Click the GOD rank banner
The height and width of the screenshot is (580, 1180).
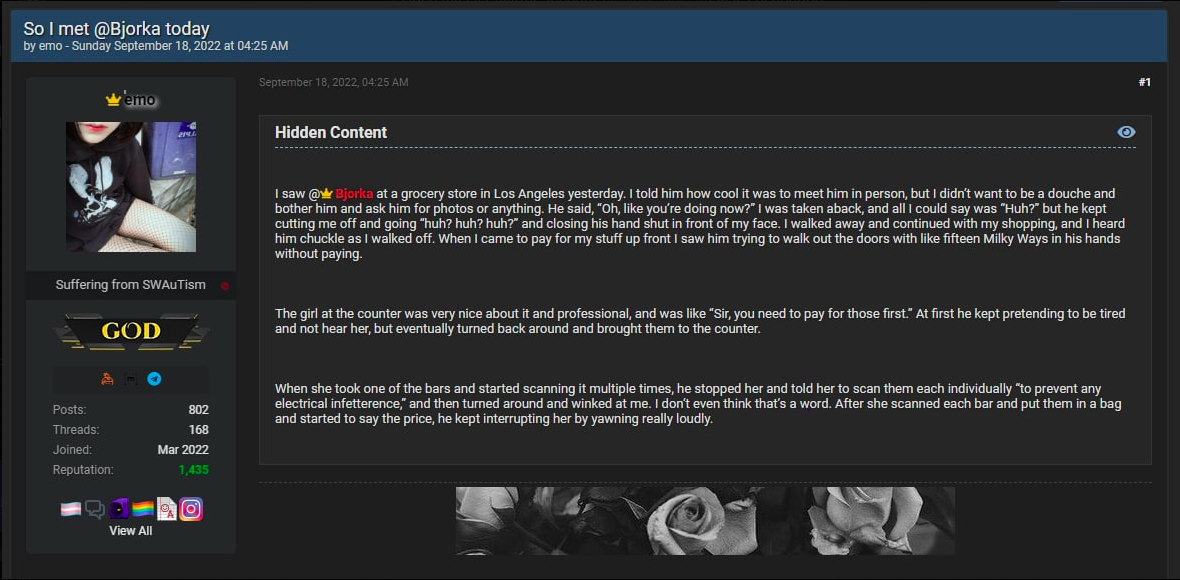point(131,331)
